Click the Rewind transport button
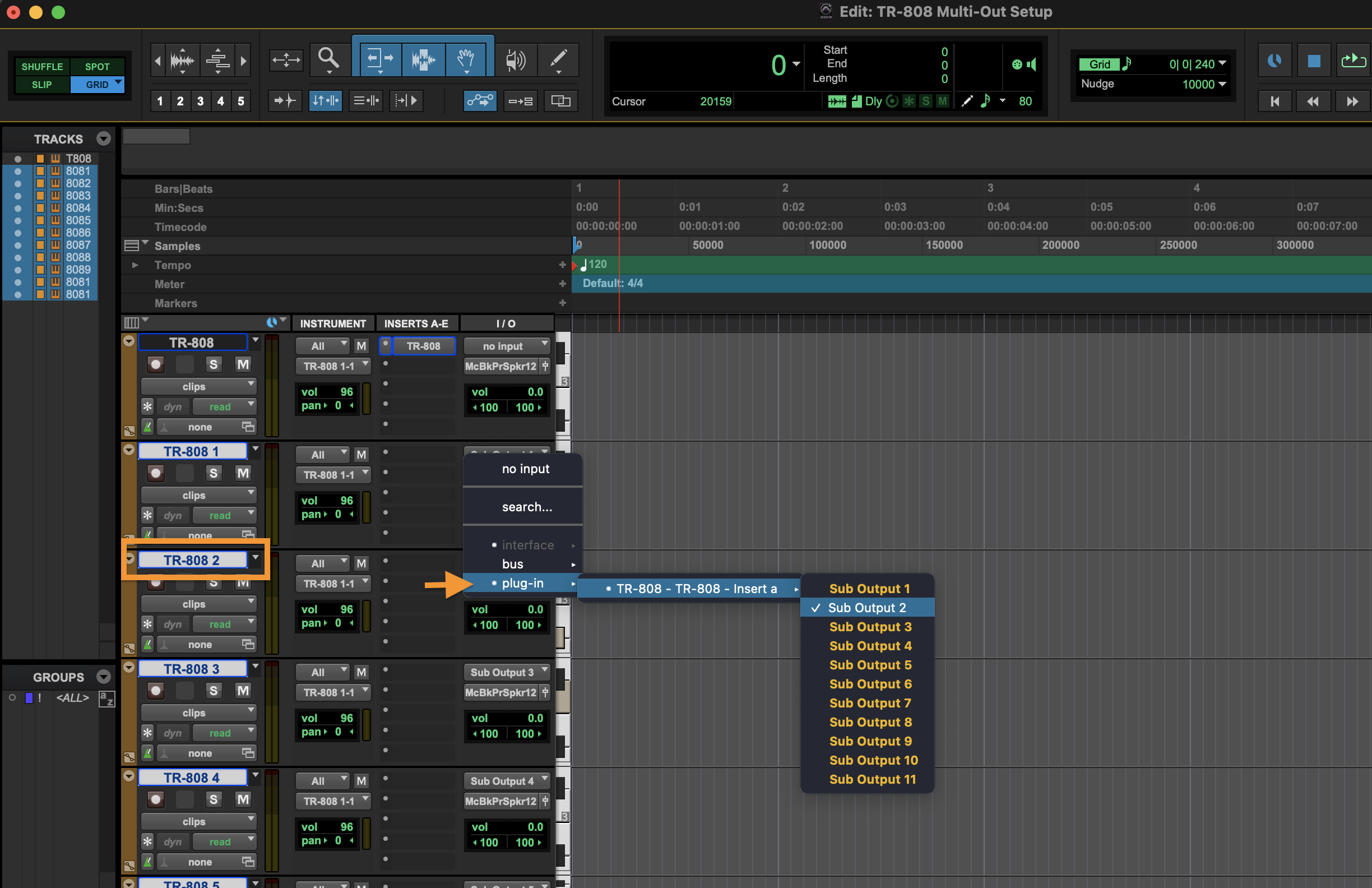Image resolution: width=1372 pixels, height=888 pixels. click(1313, 101)
